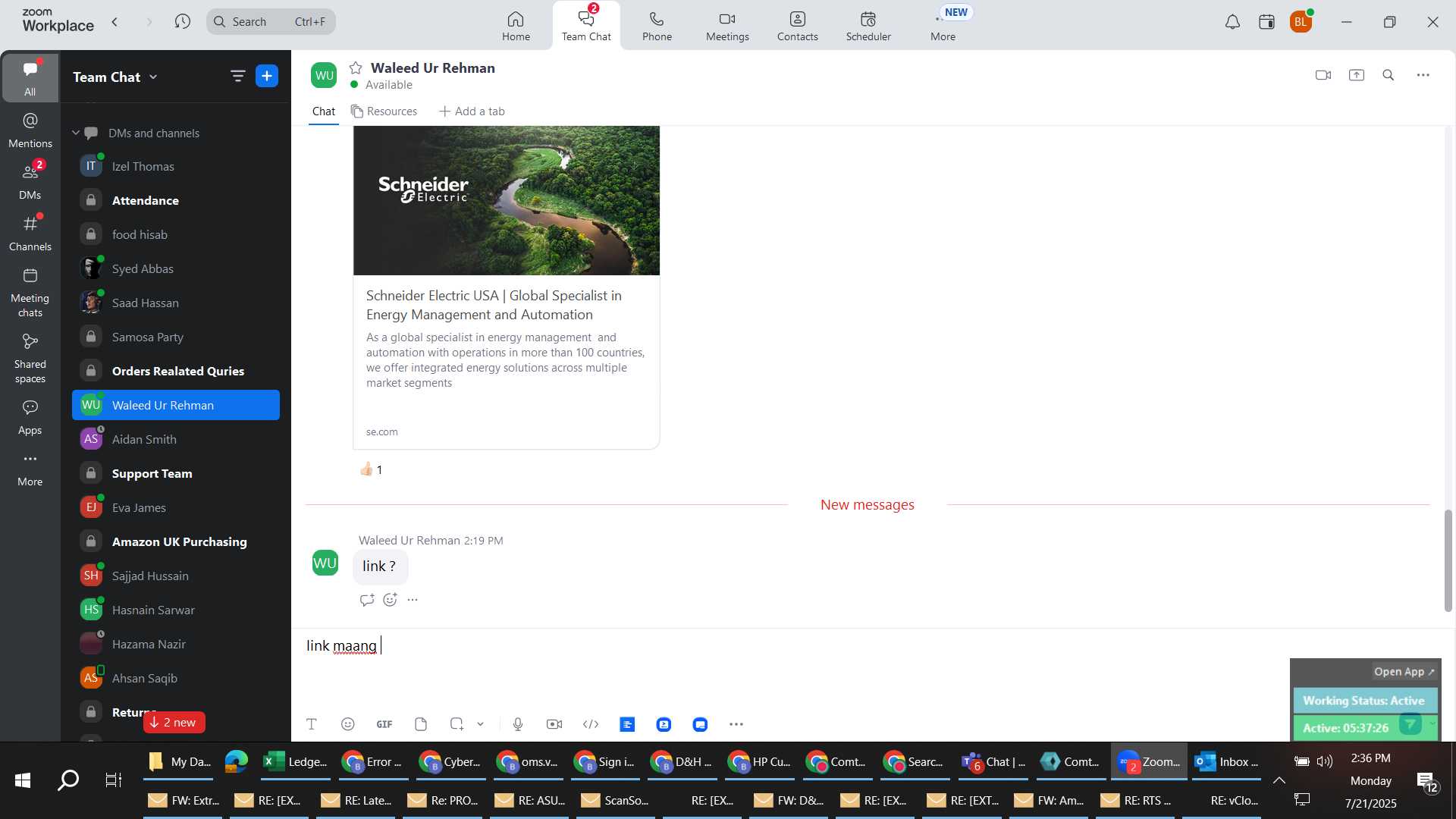Open Mentions in sidebar

click(30, 130)
